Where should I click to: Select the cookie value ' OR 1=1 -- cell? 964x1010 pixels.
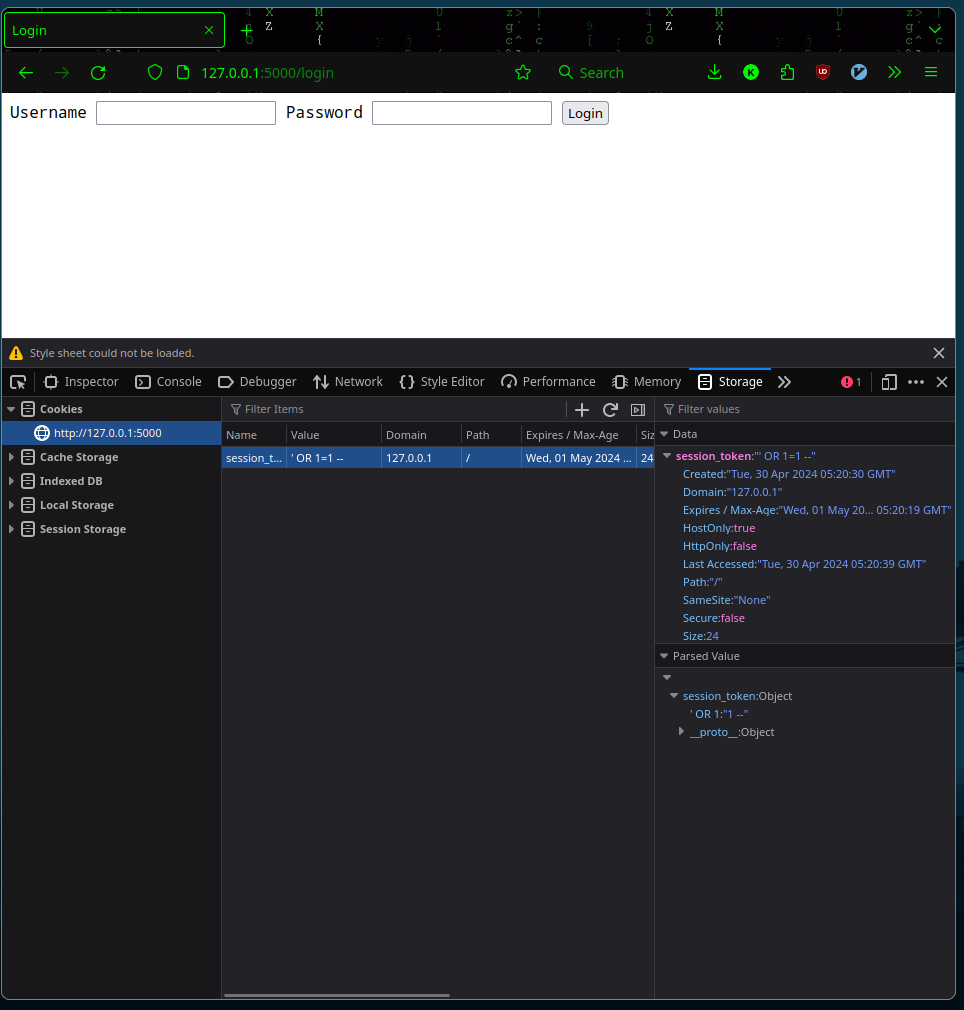click(334, 458)
